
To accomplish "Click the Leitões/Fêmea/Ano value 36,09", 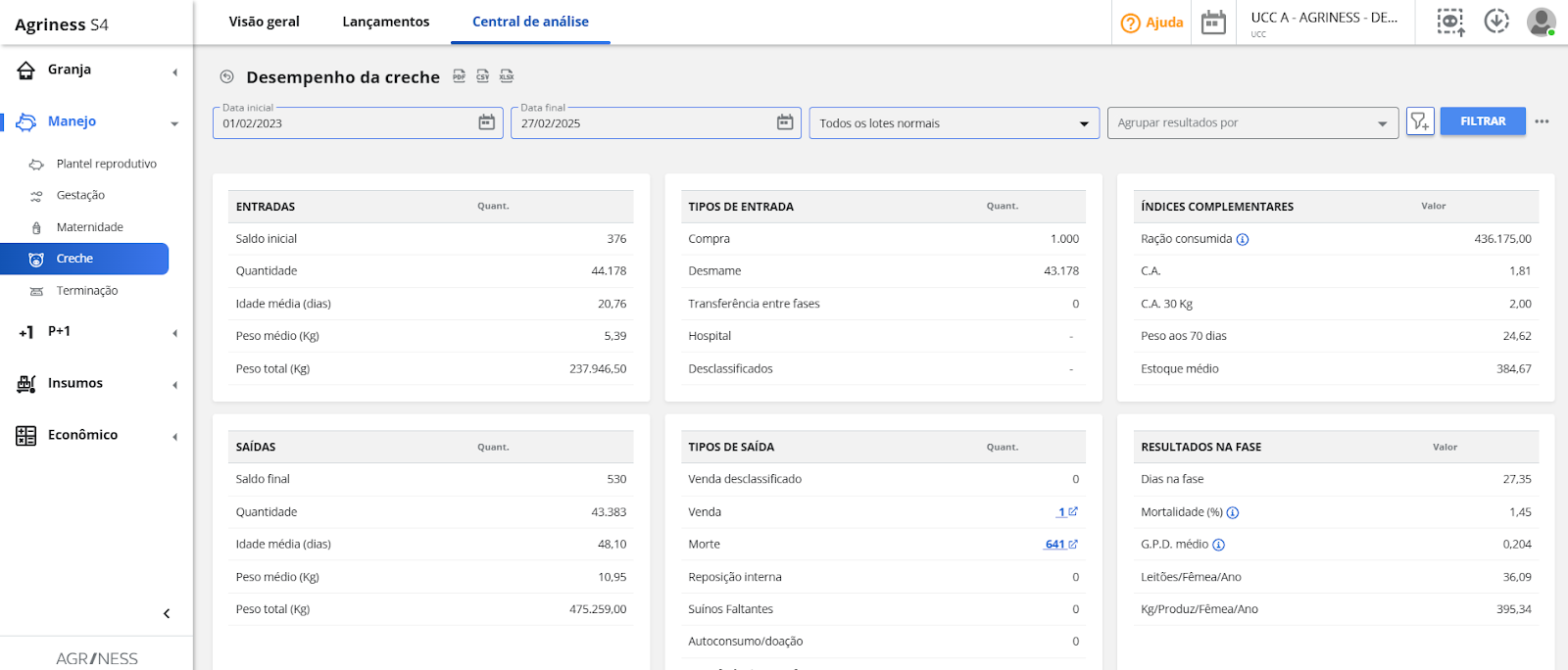I will [x=1517, y=577].
